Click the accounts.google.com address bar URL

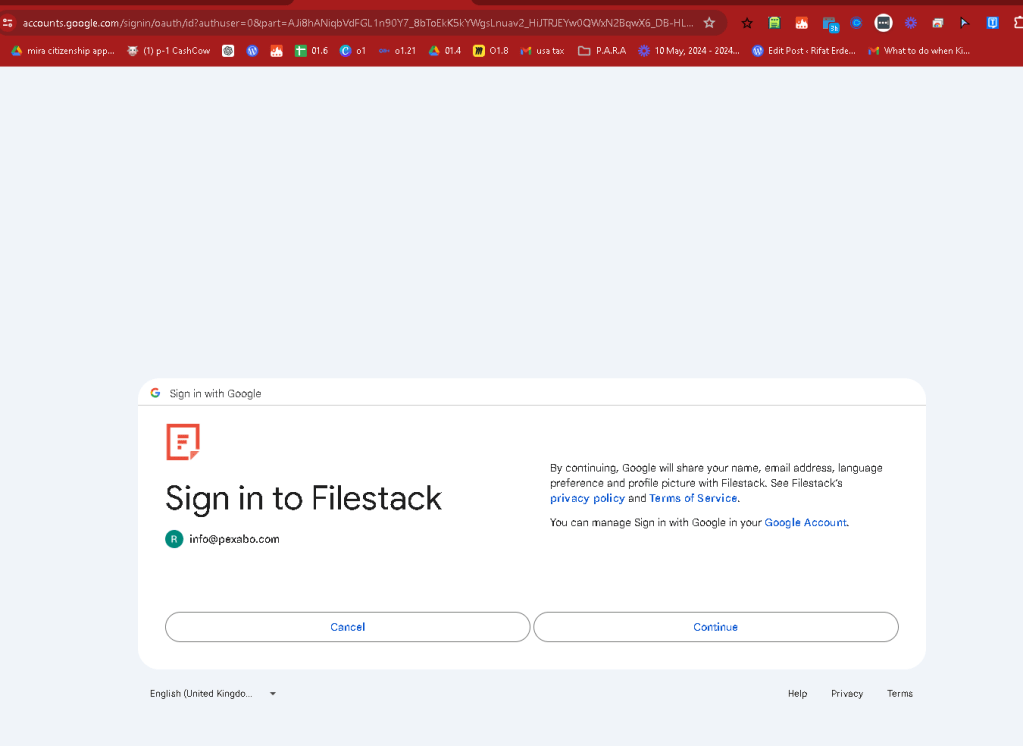pos(358,23)
